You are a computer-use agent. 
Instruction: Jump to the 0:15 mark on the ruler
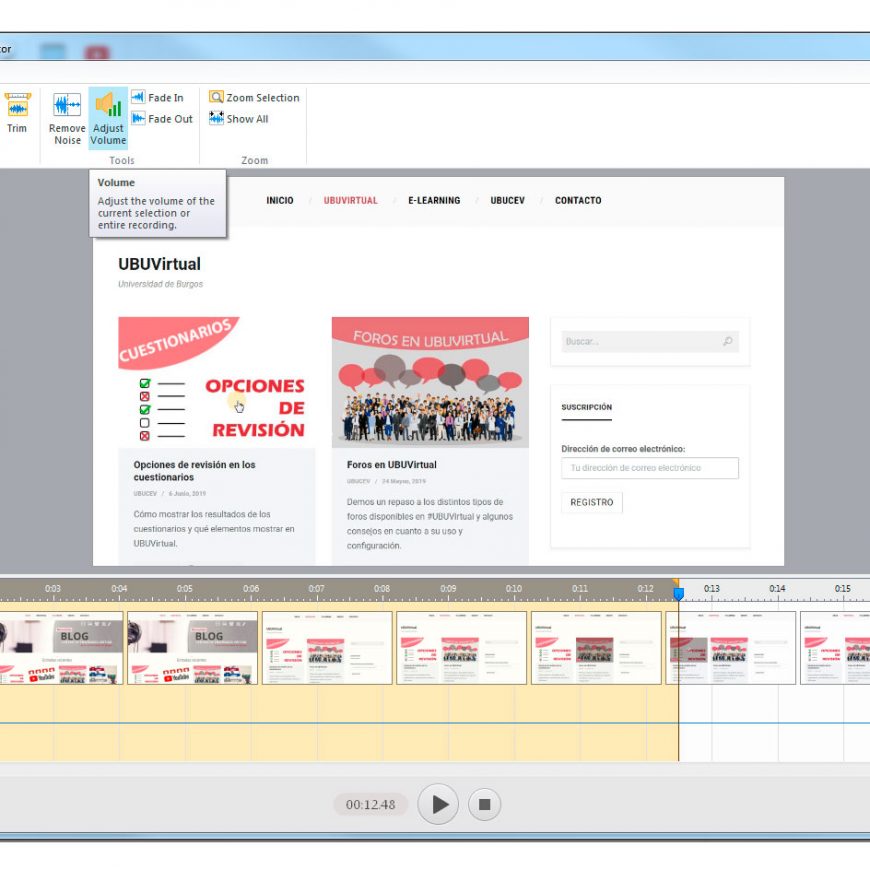click(842, 589)
